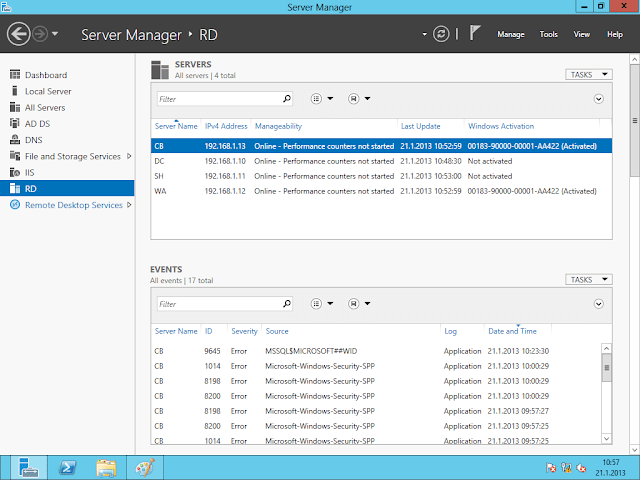Expand Remote Desktop Services submenu
The height and width of the screenshot is (480, 640).
[x=130, y=205]
